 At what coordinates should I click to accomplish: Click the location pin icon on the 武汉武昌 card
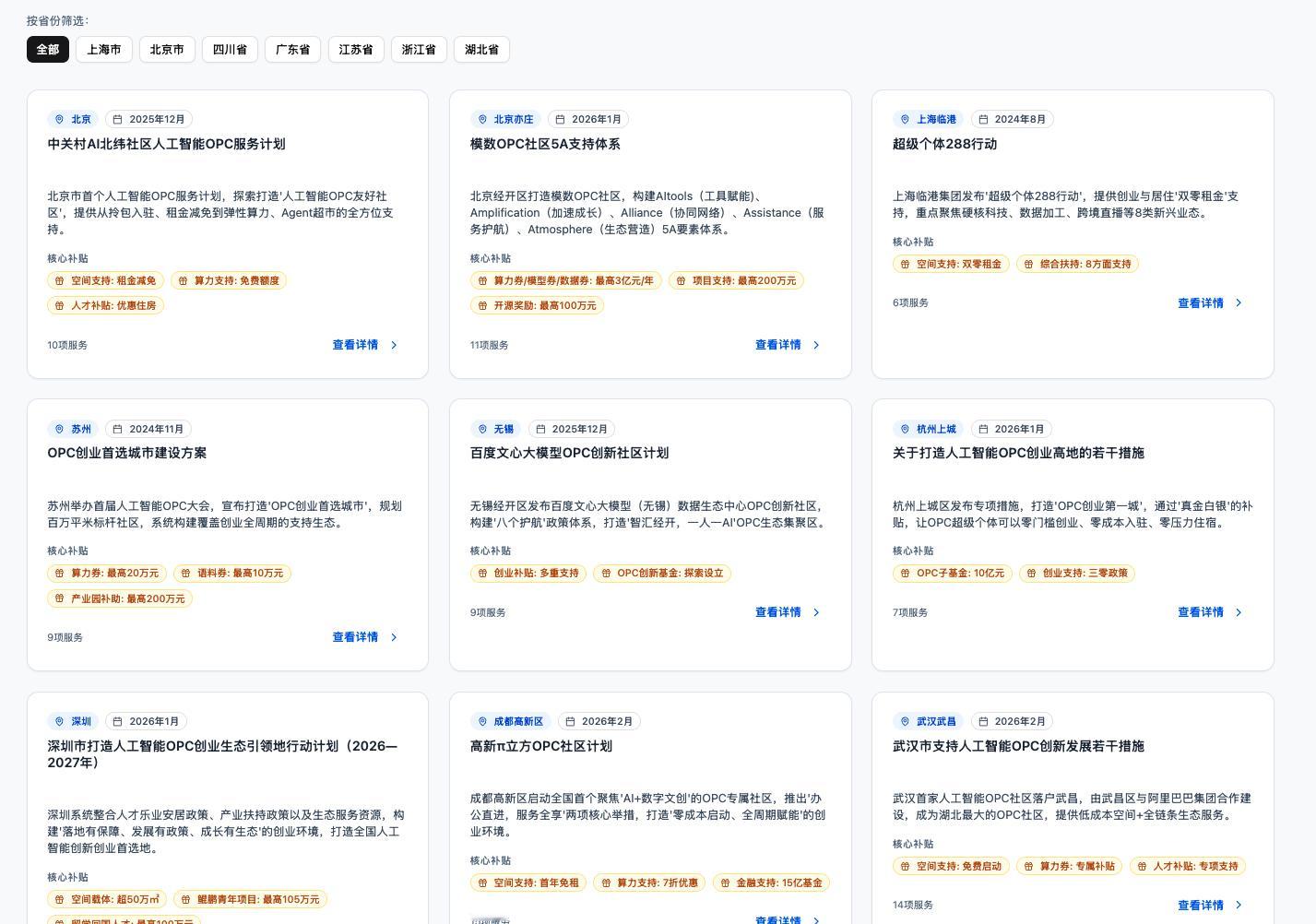905,721
